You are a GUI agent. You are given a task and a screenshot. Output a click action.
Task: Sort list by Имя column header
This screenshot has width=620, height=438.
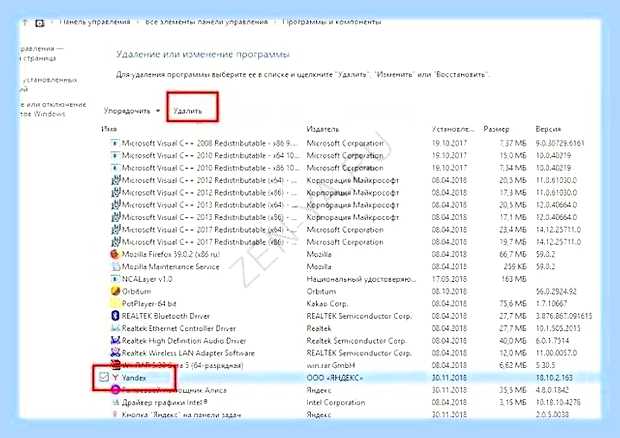point(109,129)
